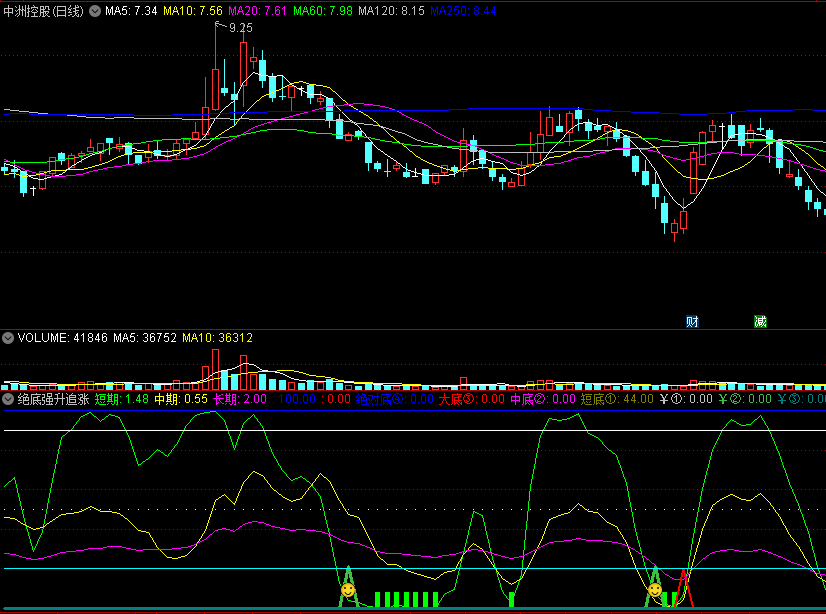Viewport: 826px width, 614px height.
Task: Click the right smiley face signal
Action: (655, 590)
